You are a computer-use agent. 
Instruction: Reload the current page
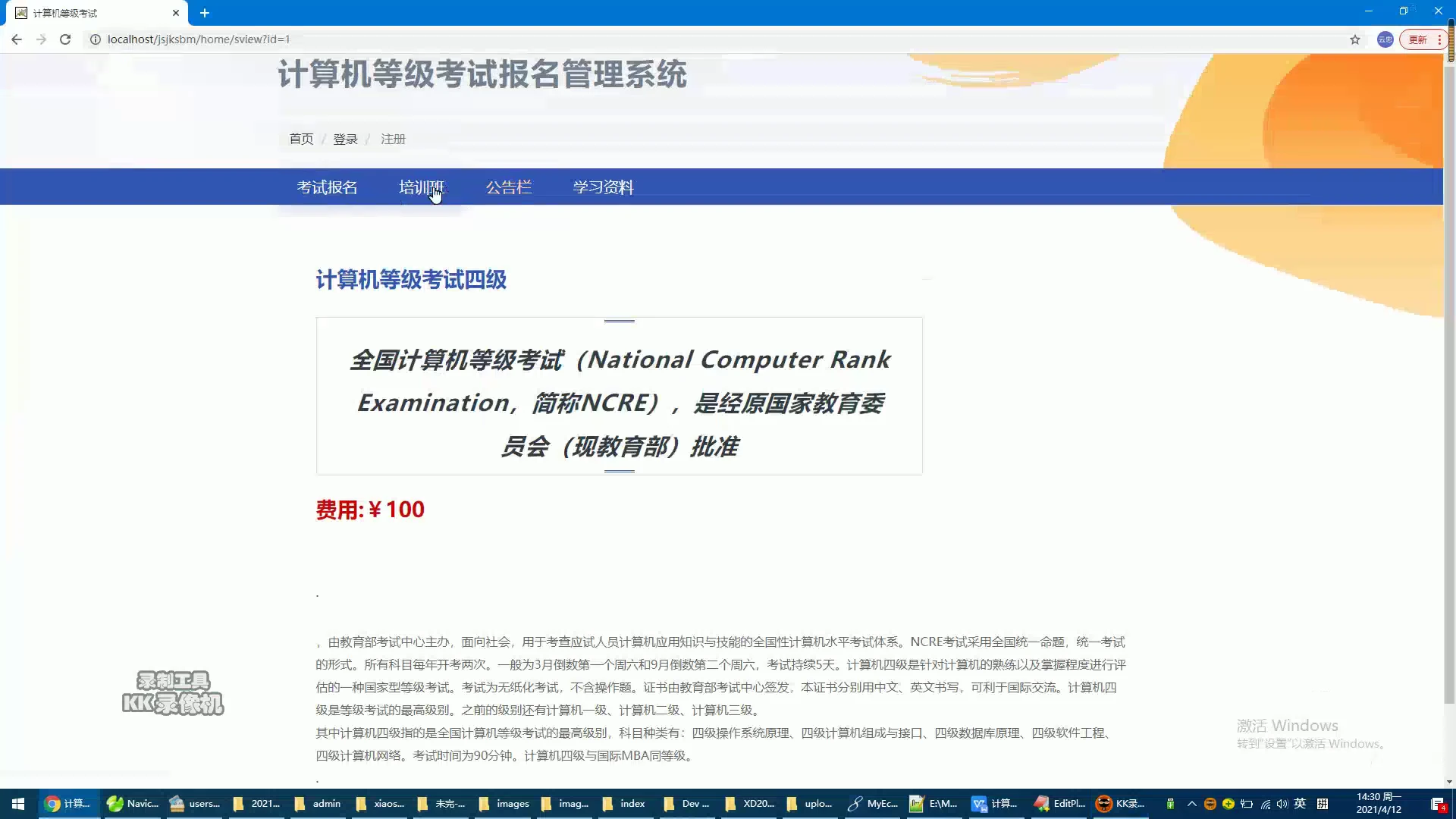click(x=65, y=39)
